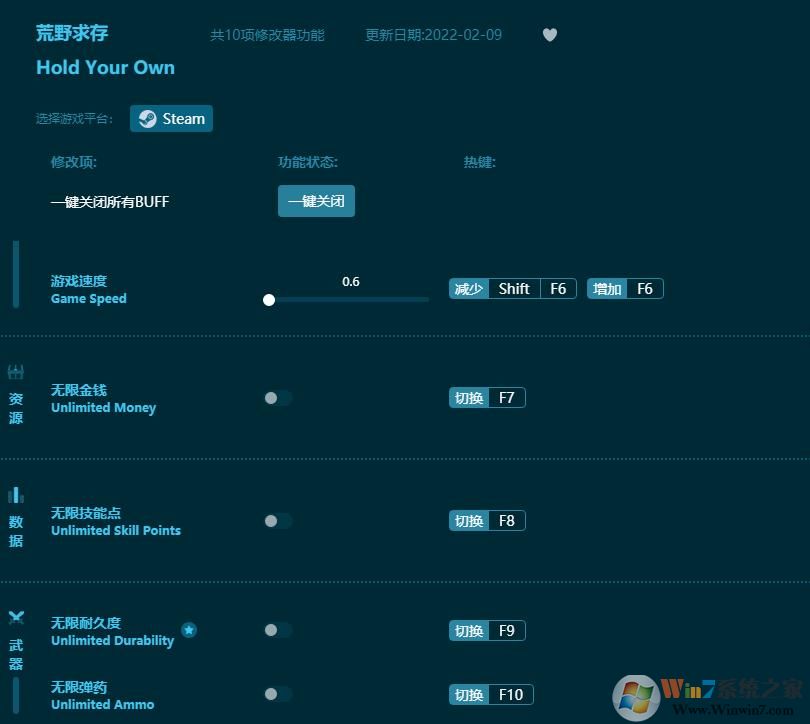
Task: Click the star badge beside Unlimited Durability
Action: 189,630
